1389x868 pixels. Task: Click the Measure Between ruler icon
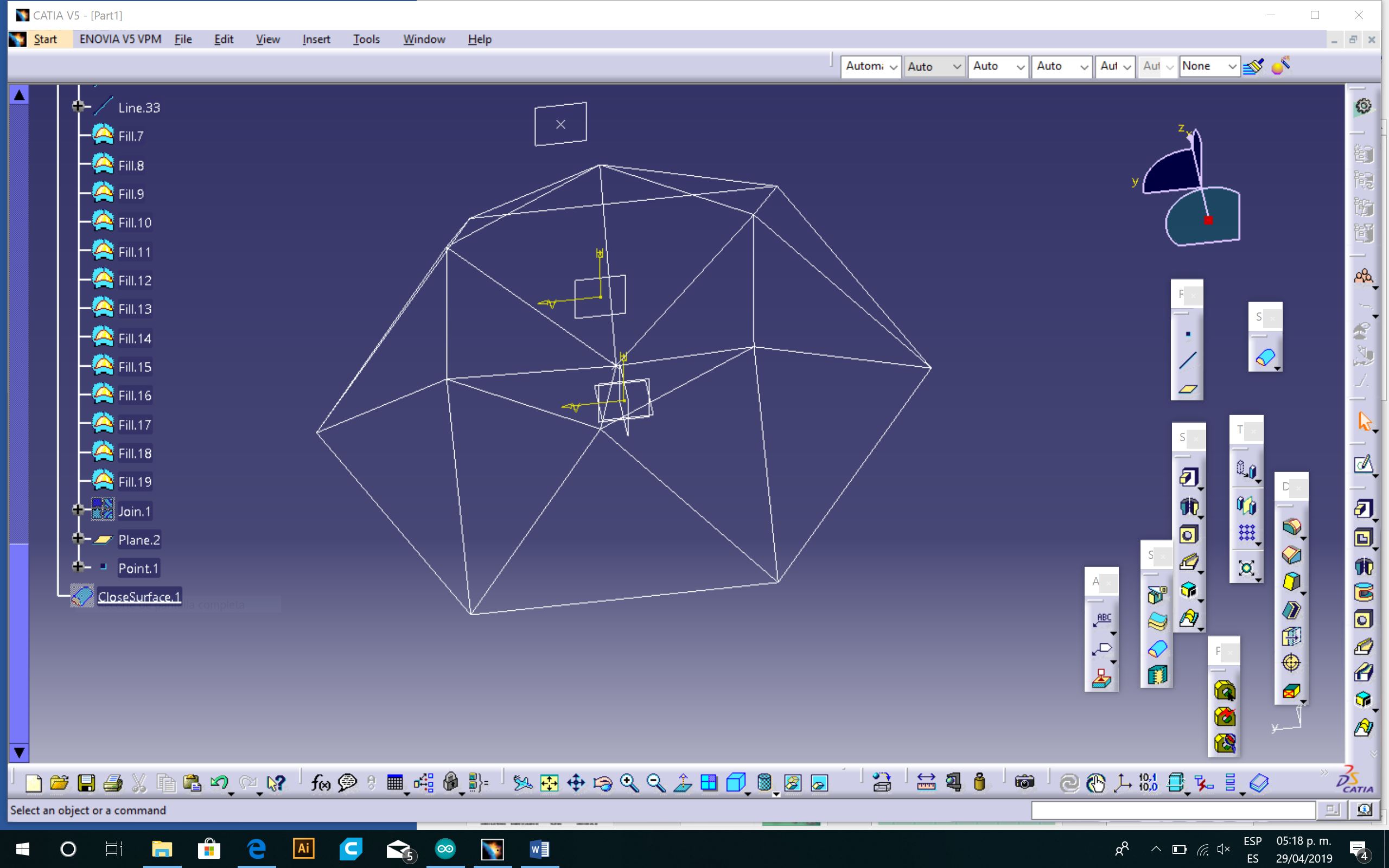[926, 783]
